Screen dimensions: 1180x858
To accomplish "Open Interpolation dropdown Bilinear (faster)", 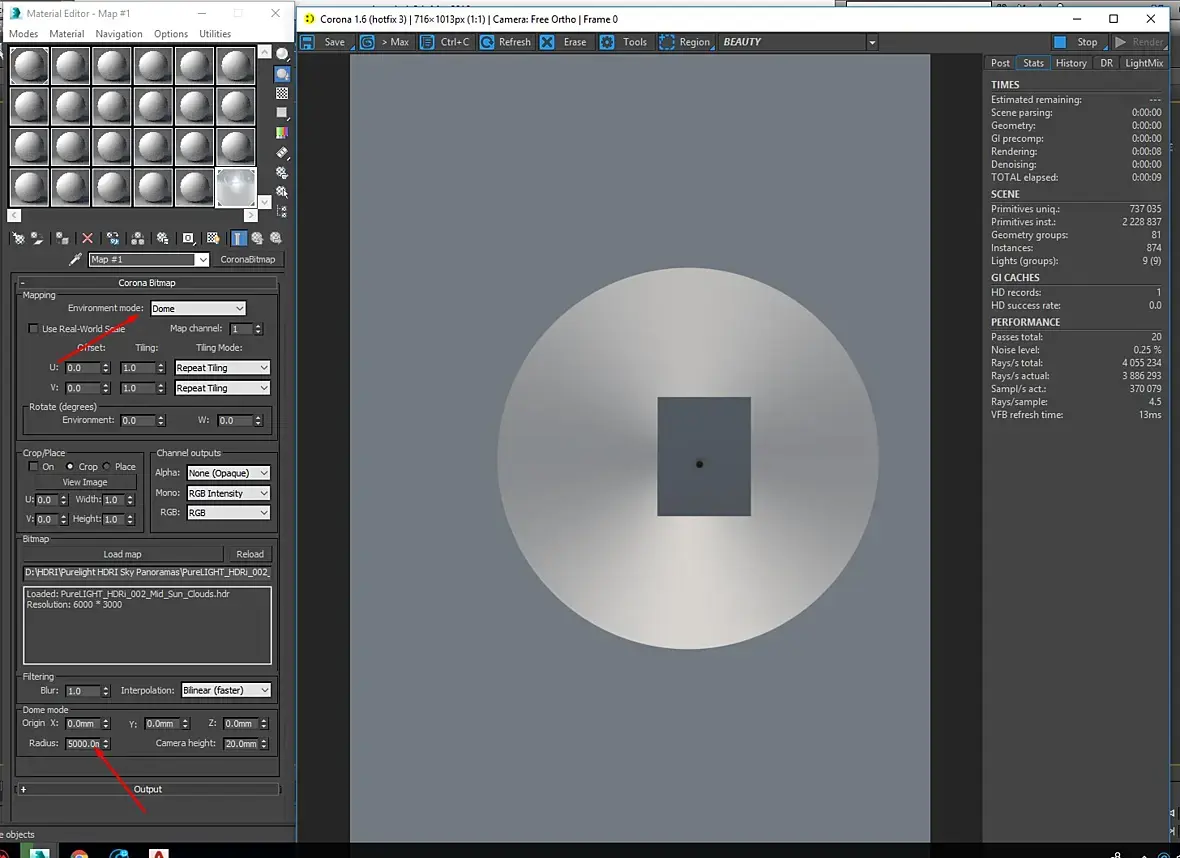I will pos(226,690).
